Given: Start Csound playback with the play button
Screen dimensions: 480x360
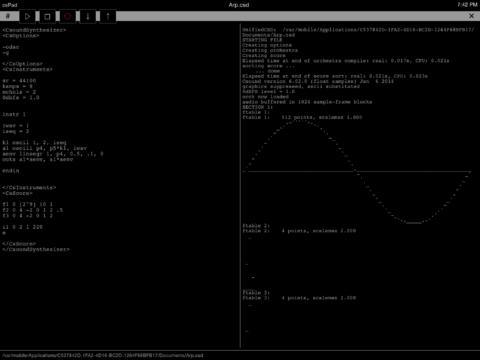Looking at the screenshot, I should pos(28,16).
